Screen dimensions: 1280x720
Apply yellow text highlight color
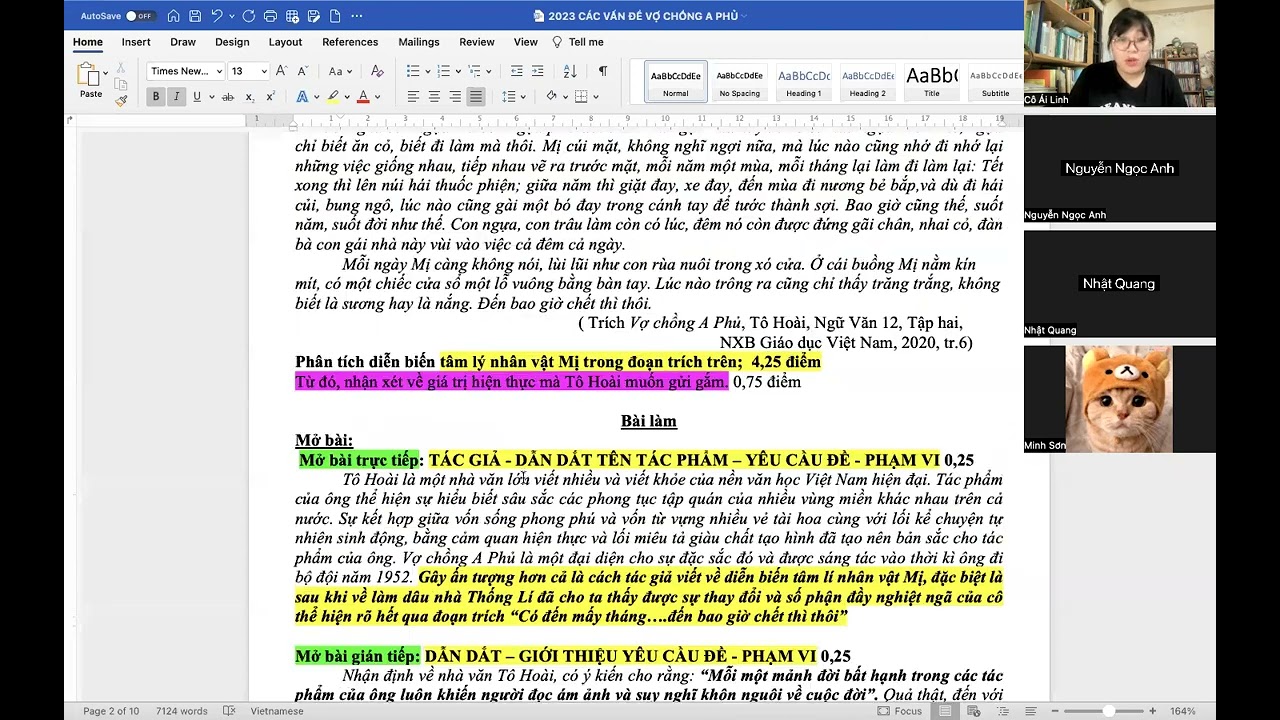pyautogui.click(x=333, y=97)
